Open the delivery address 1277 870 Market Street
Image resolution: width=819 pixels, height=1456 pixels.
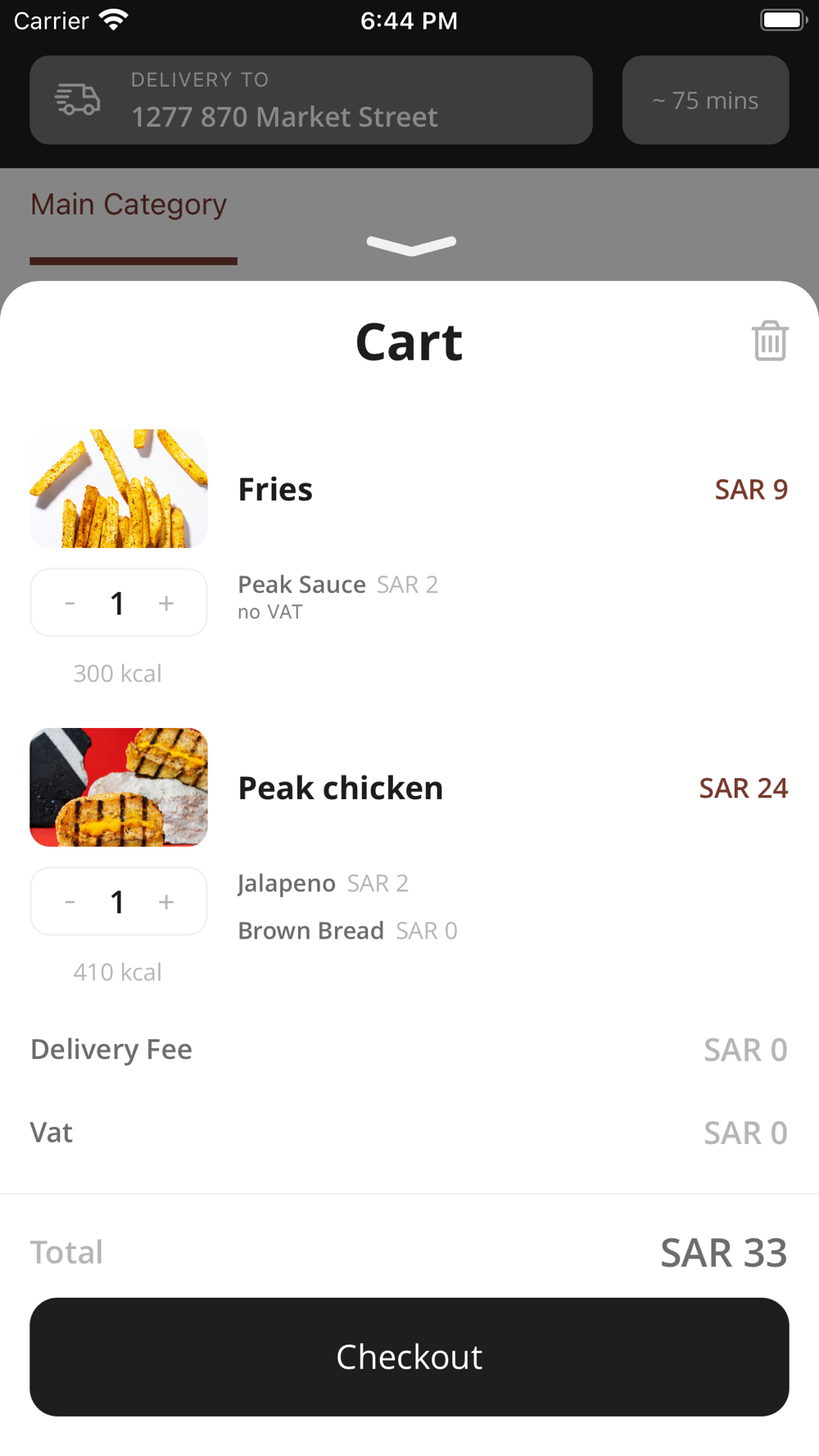[x=311, y=100]
